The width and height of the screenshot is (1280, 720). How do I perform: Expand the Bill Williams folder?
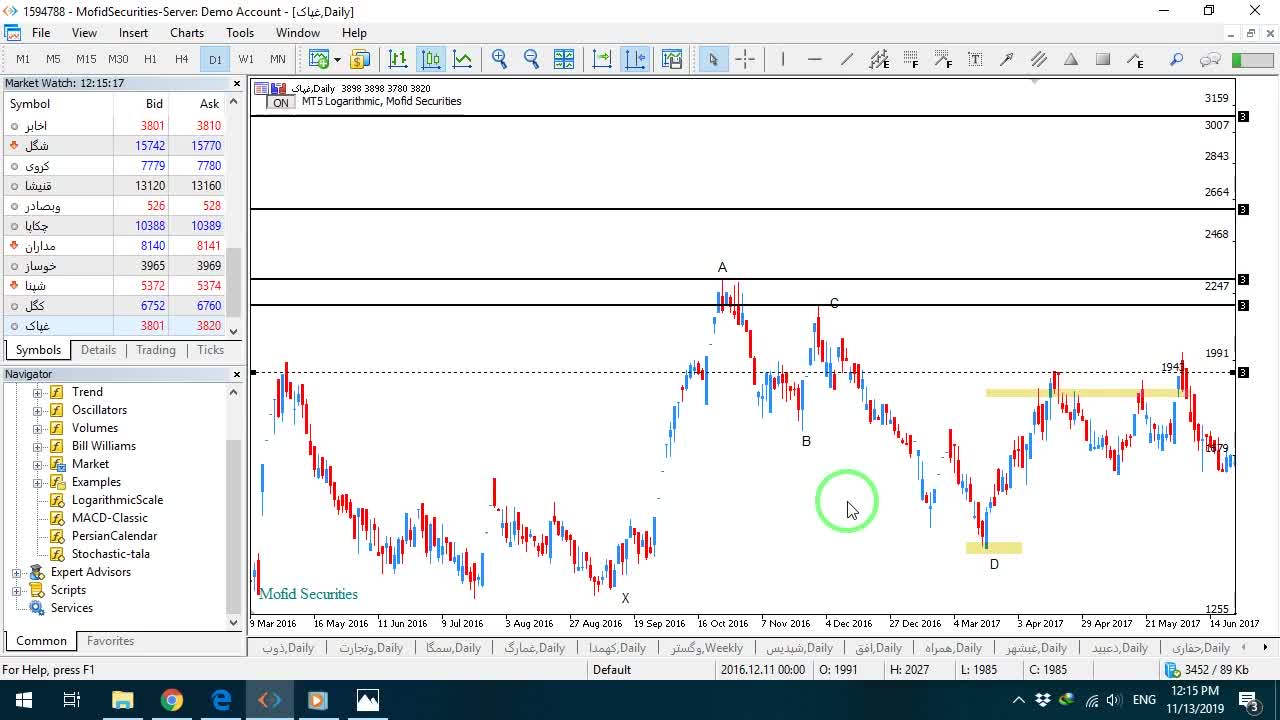click(x=38, y=446)
